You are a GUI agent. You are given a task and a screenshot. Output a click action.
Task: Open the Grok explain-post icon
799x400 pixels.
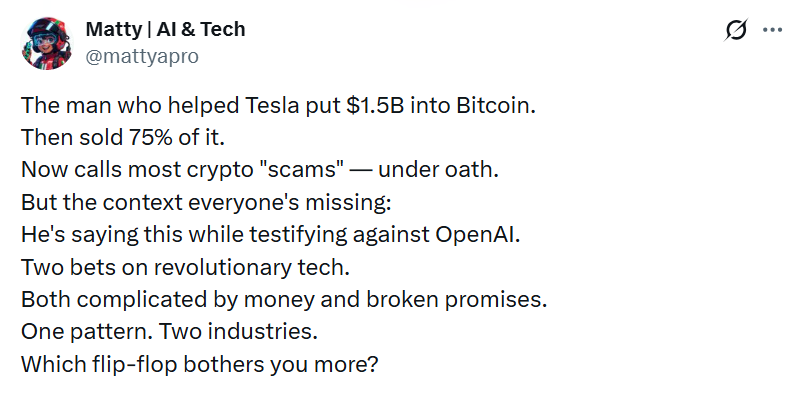pyautogui.click(x=736, y=30)
